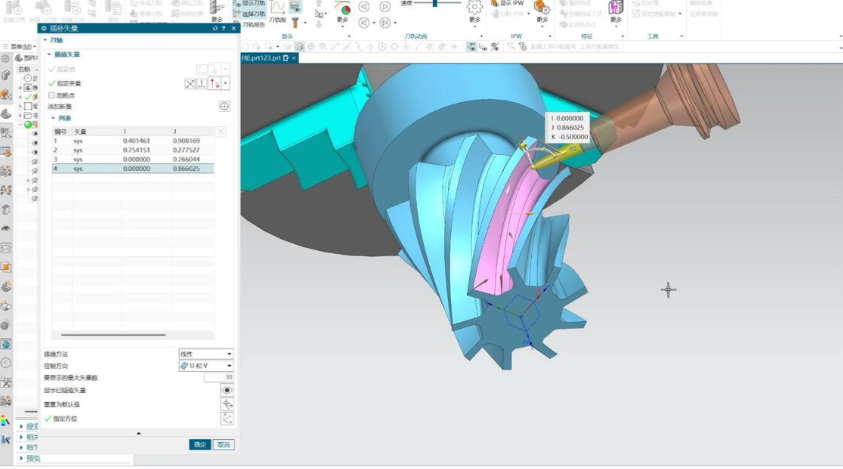
Task: Click the play backward button in tool path animation
Action: [364, 6]
